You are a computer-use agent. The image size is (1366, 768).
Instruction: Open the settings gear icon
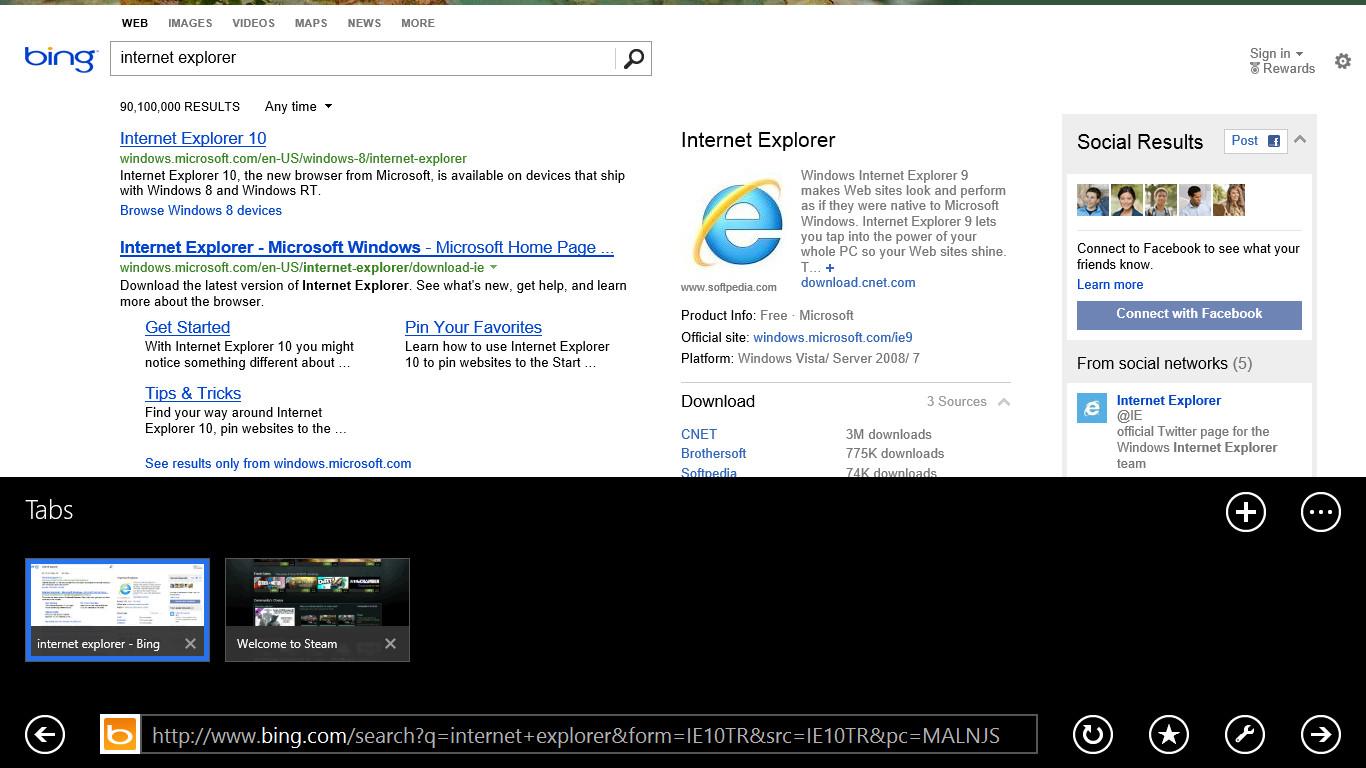click(x=1343, y=62)
